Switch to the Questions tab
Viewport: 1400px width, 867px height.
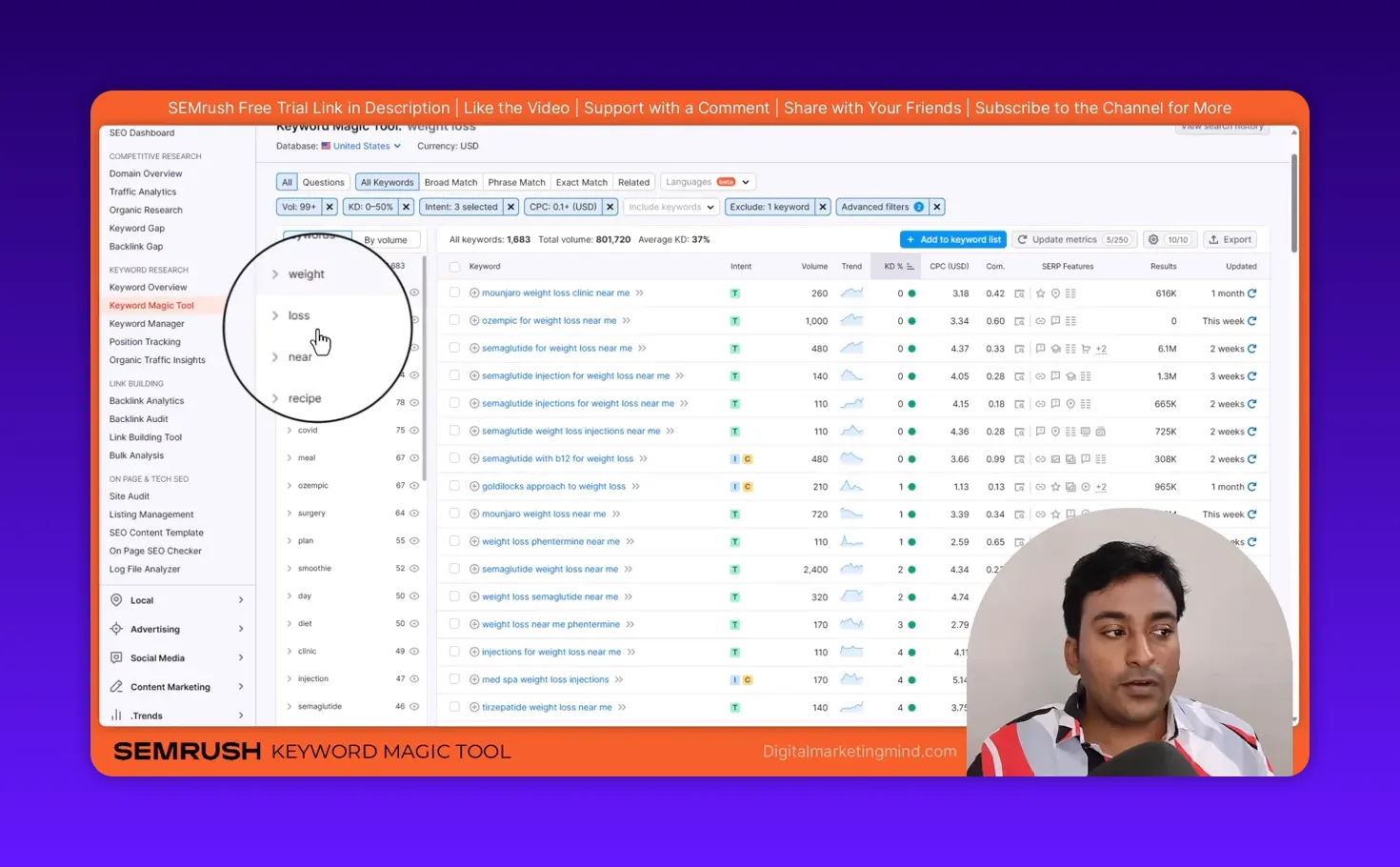[x=323, y=181]
